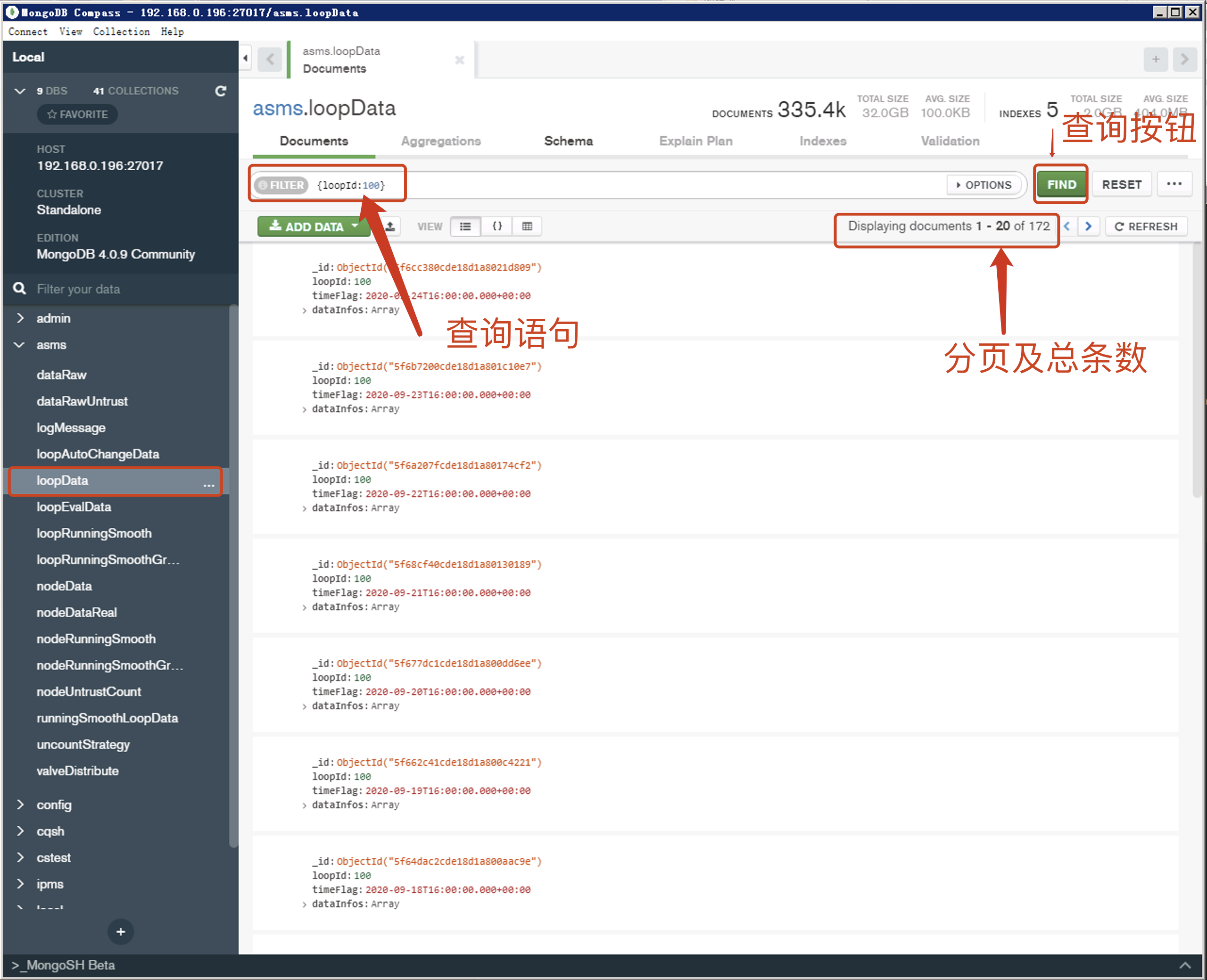Close the asms.loopData tab
1207x980 pixels.
click(x=459, y=60)
